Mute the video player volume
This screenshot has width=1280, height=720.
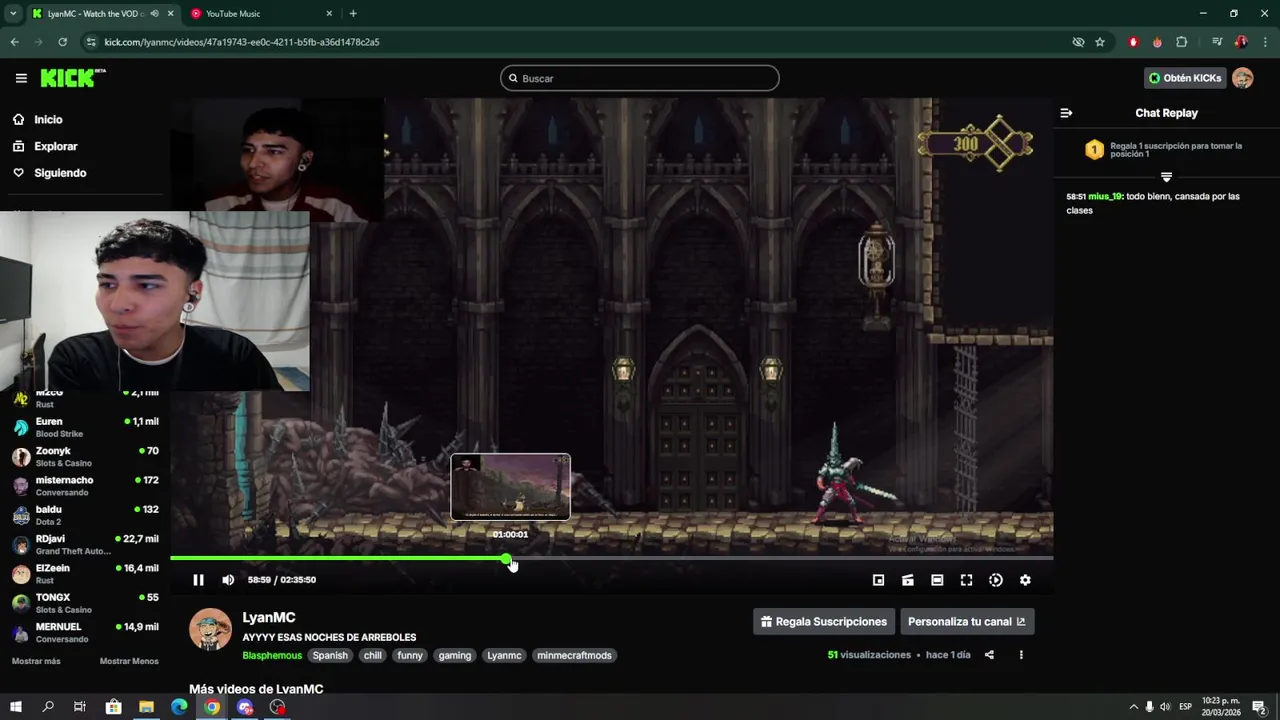click(228, 580)
